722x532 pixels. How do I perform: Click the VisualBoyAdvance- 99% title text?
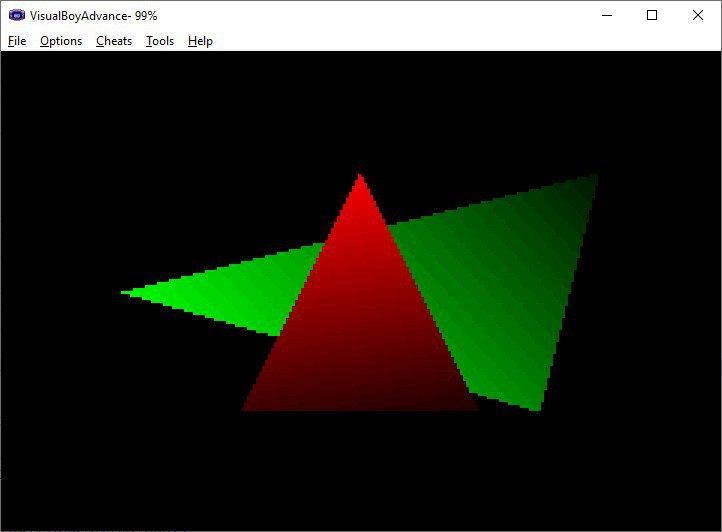93,16
